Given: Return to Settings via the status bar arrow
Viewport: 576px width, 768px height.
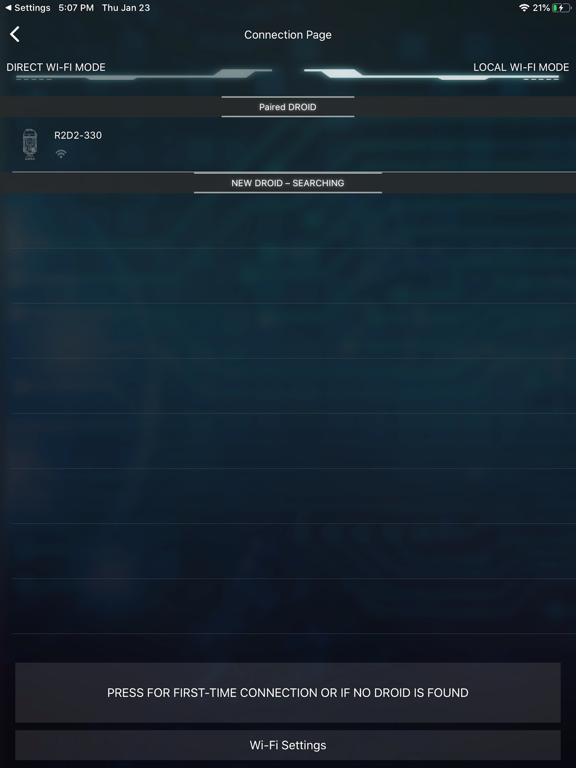Looking at the screenshot, I should [x=27, y=8].
